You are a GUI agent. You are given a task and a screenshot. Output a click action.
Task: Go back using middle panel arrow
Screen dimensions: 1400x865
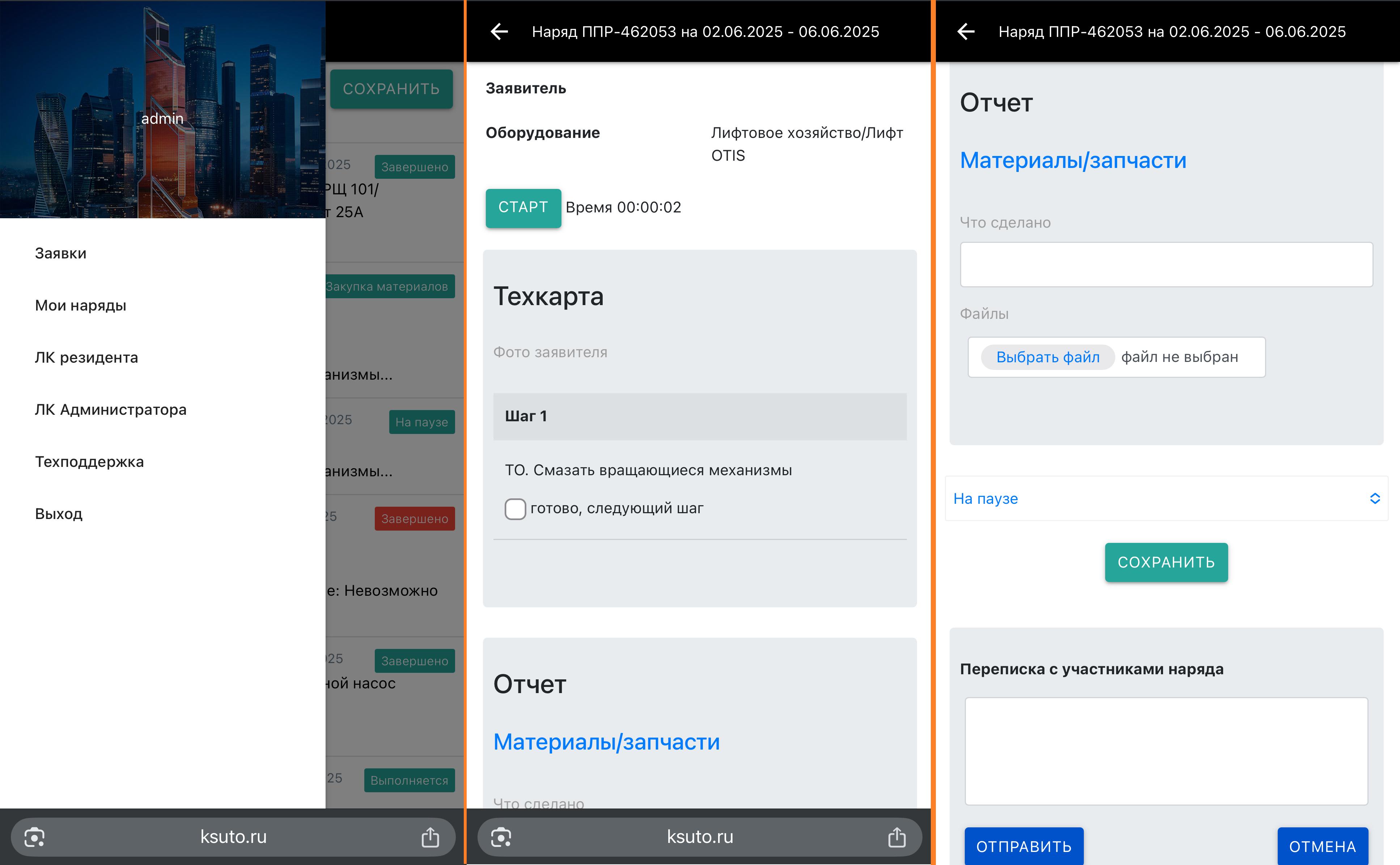(500, 31)
